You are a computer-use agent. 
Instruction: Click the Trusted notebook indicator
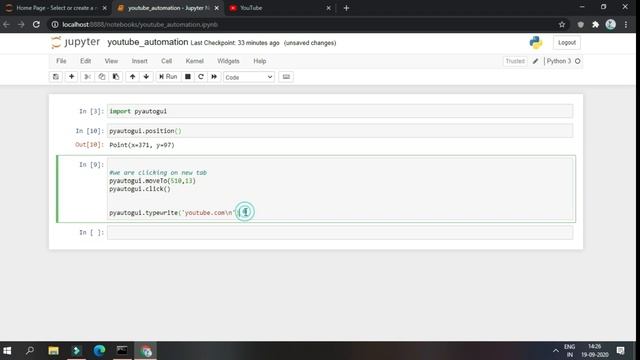(x=515, y=61)
